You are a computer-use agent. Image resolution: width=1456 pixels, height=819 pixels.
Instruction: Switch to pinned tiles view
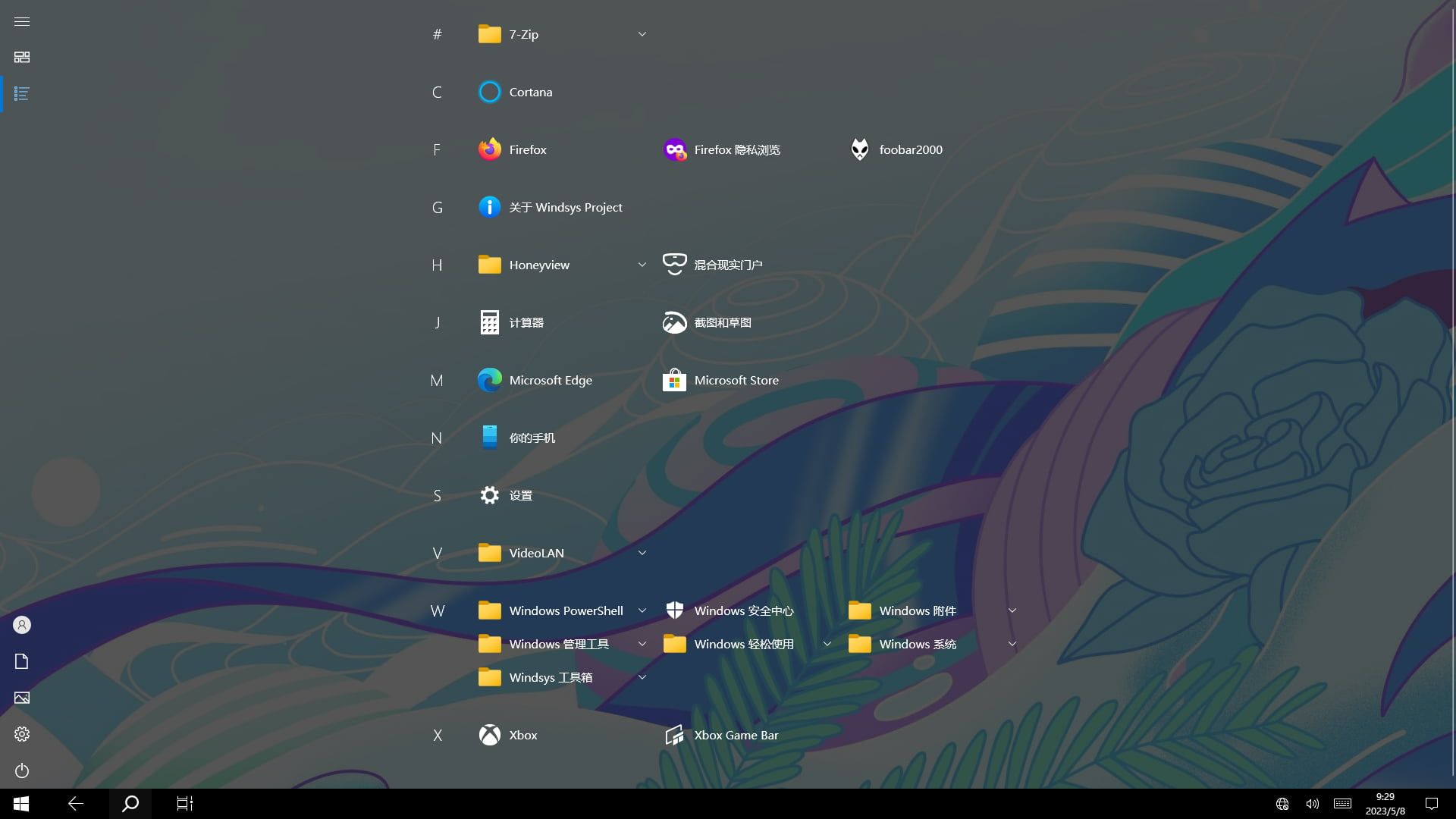point(22,58)
